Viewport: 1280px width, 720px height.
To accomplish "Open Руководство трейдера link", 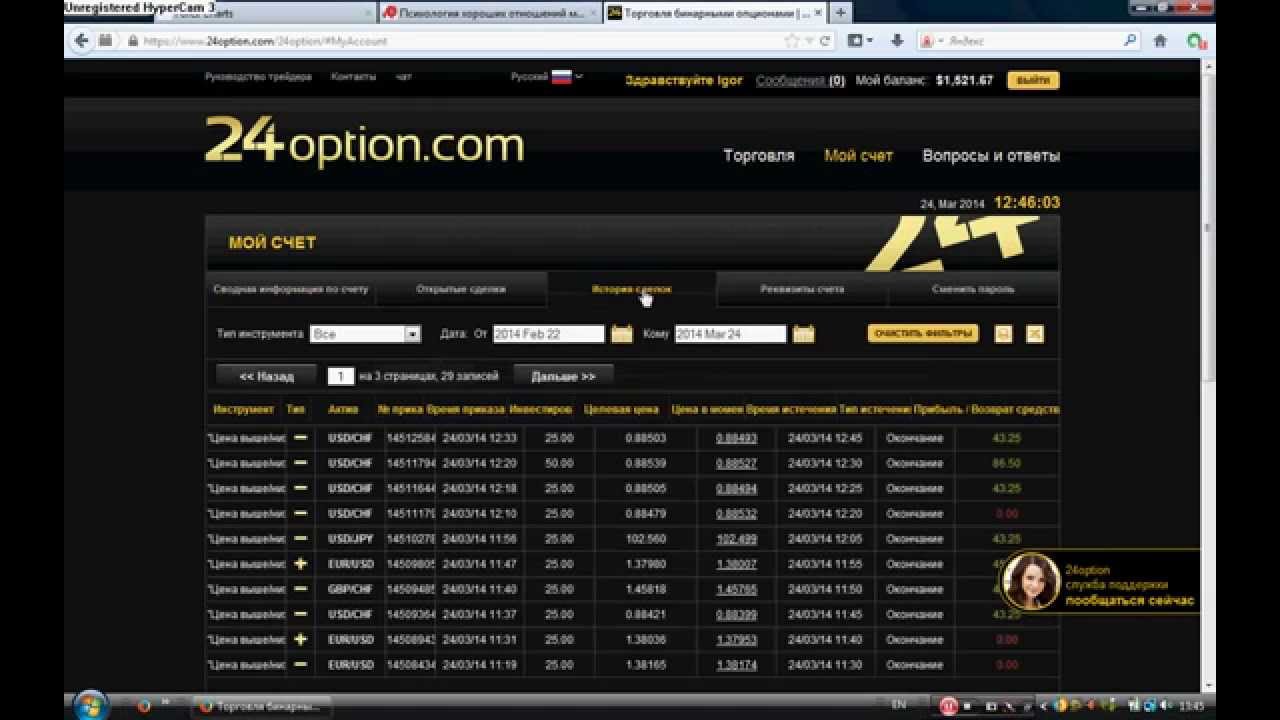I will coord(258,77).
